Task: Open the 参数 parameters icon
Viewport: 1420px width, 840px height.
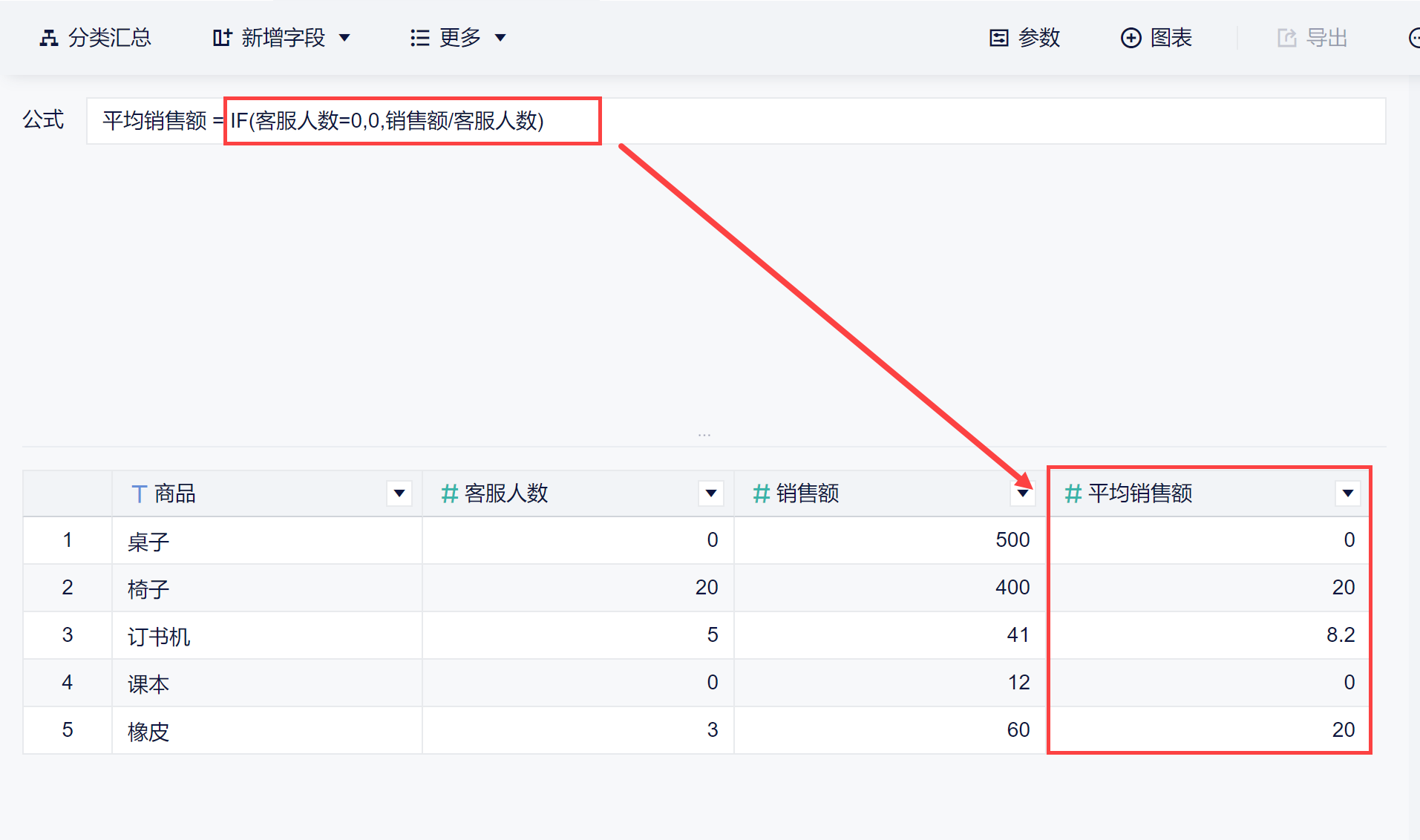Action: [x=999, y=38]
